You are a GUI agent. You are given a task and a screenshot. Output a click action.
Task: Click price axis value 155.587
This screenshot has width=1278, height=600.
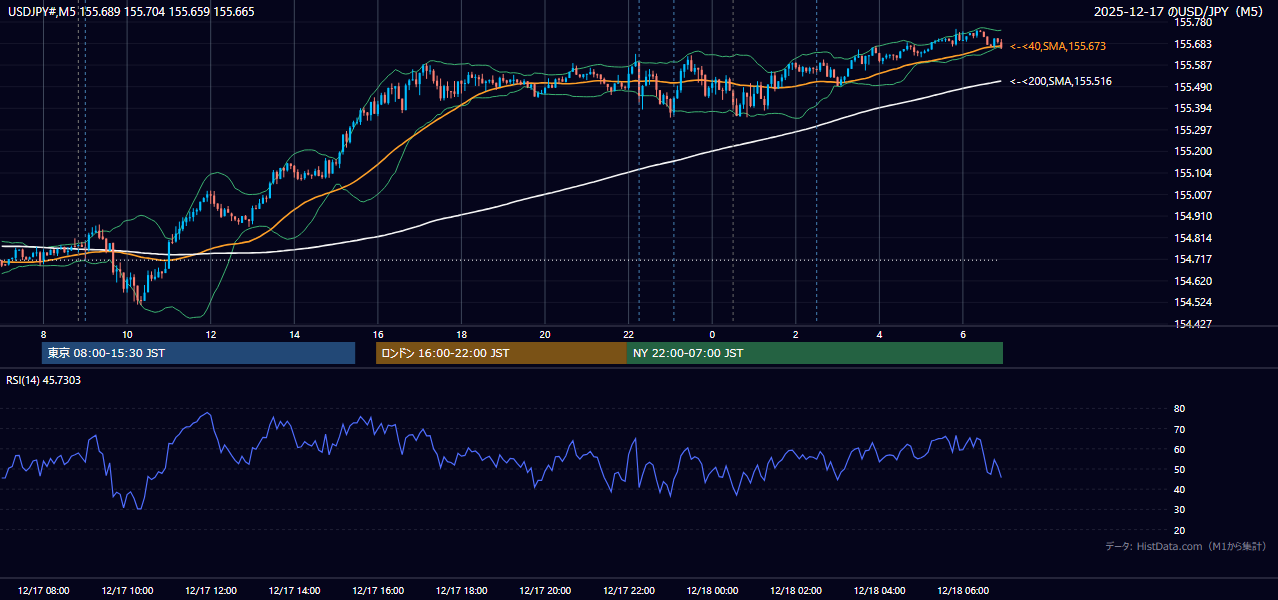[1192, 65]
